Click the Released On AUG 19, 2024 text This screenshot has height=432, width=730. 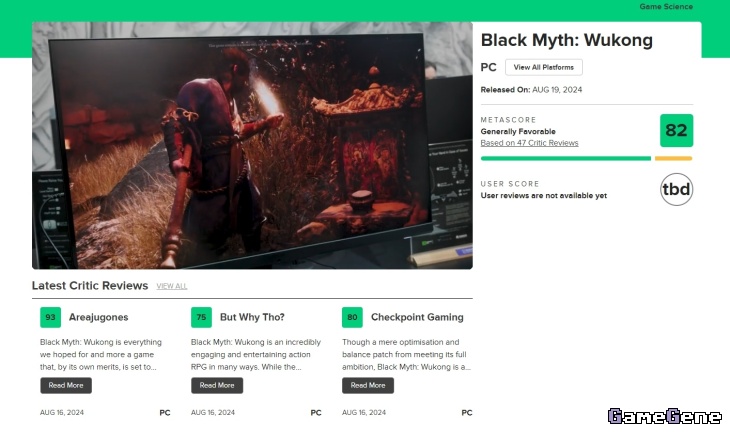(531, 90)
